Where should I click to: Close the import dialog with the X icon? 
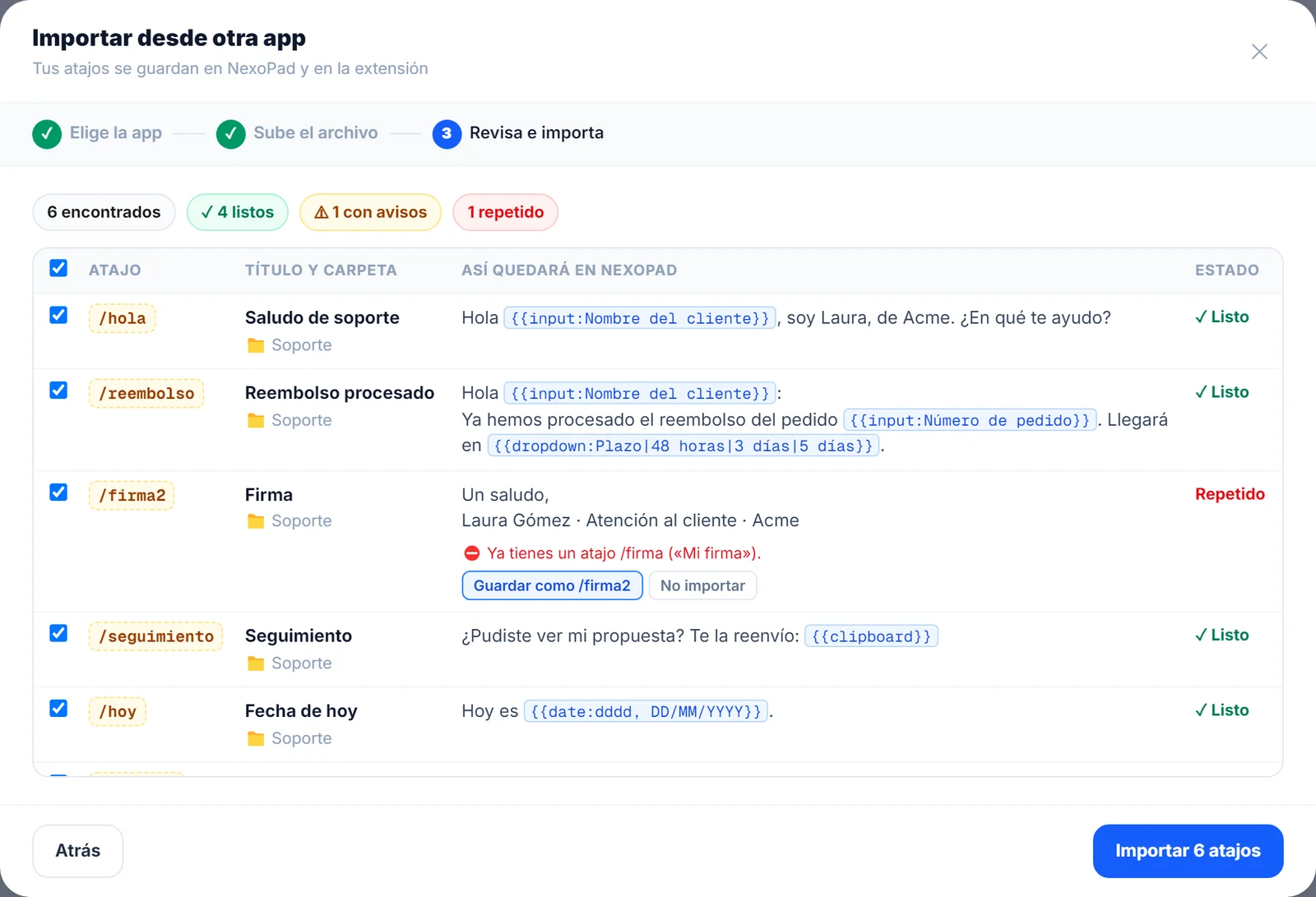click(x=1259, y=52)
